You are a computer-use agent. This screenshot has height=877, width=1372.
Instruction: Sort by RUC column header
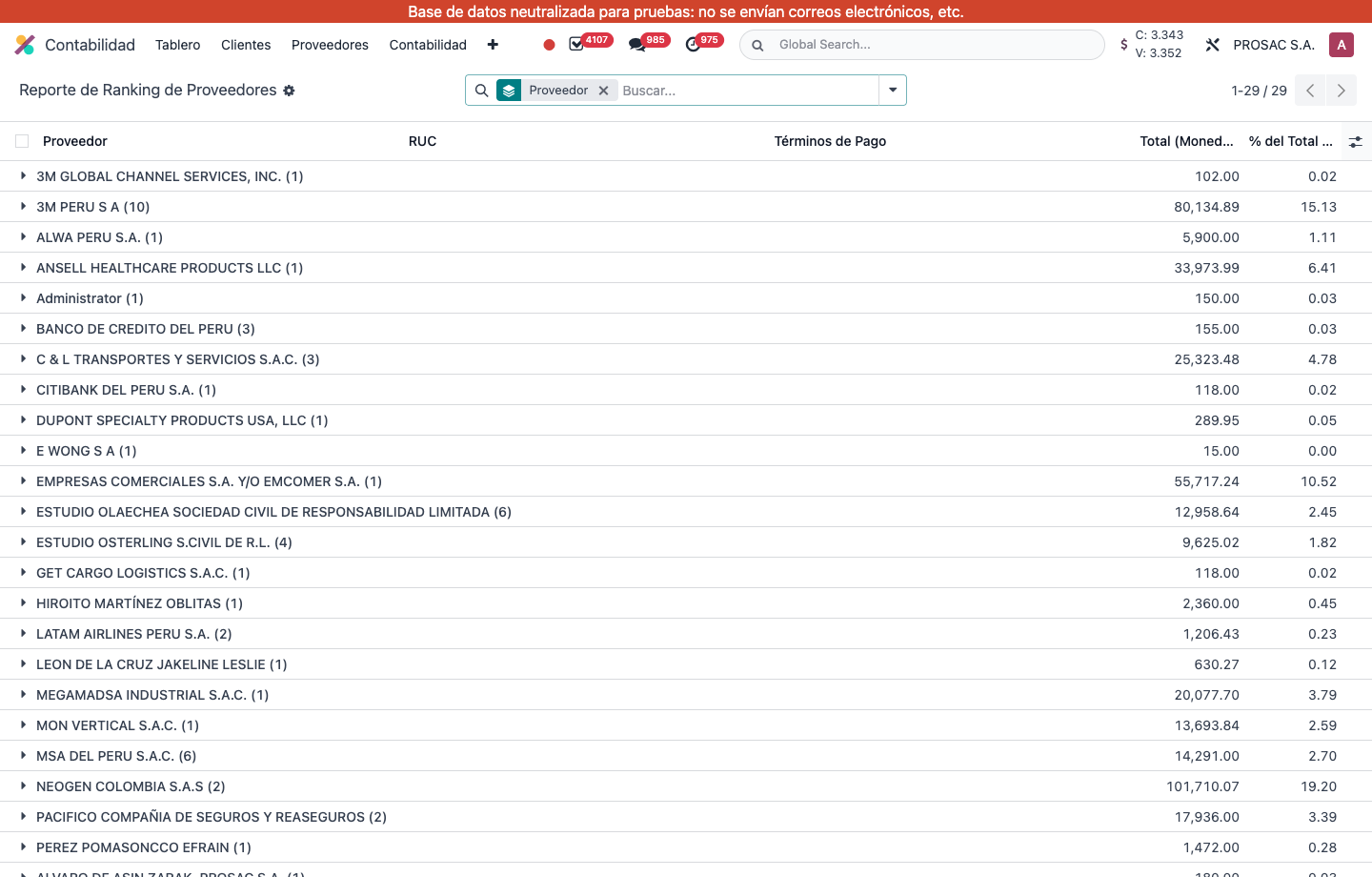[422, 141]
